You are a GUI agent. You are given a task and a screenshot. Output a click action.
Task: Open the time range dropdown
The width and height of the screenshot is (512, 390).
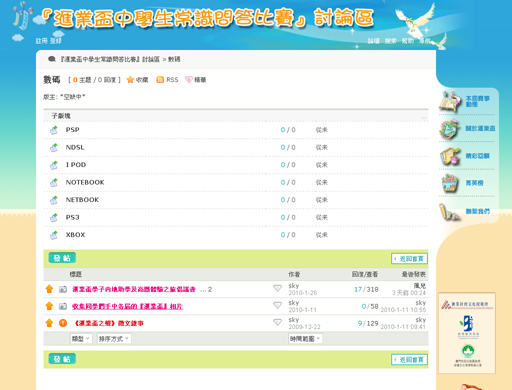pyautogui.click(x=305, y=339)
